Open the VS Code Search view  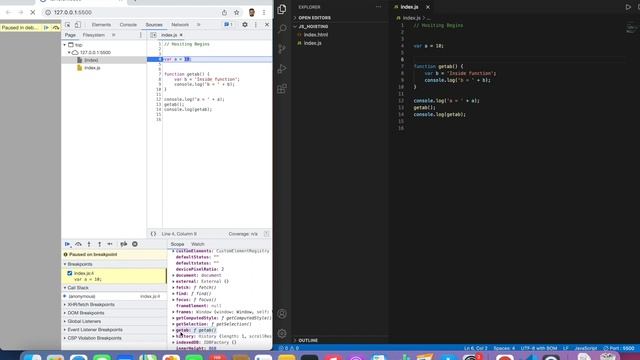pos(282,29)
